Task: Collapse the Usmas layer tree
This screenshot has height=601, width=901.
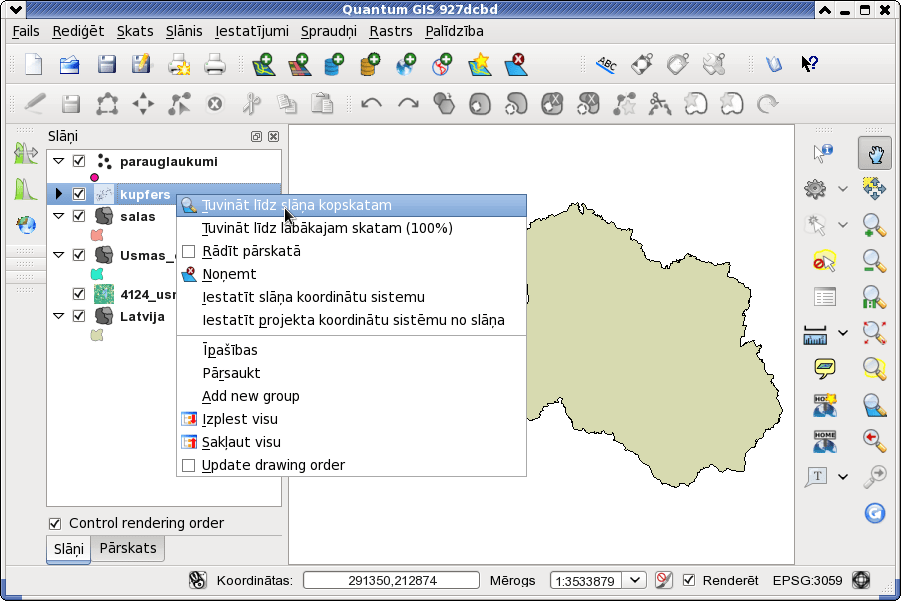Action: 59,255
